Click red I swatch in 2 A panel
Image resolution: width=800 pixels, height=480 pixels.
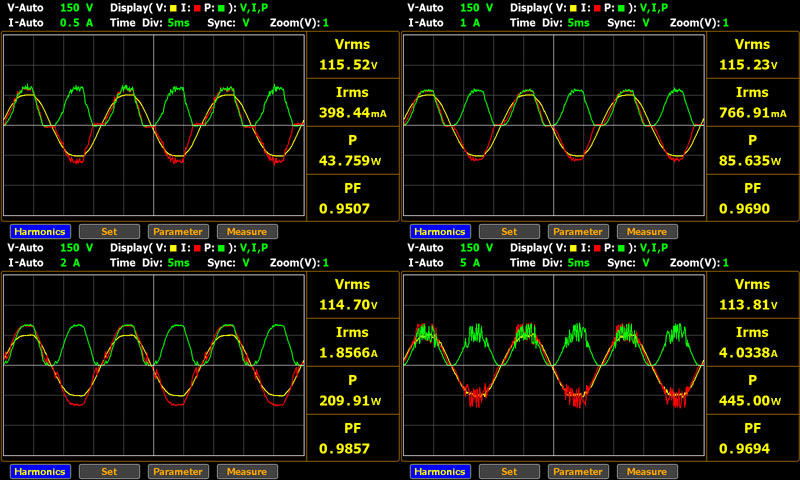[x=197, y=248]
